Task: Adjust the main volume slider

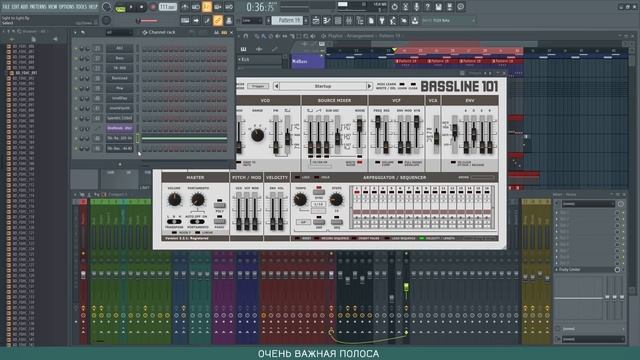Action: [148, 20]
